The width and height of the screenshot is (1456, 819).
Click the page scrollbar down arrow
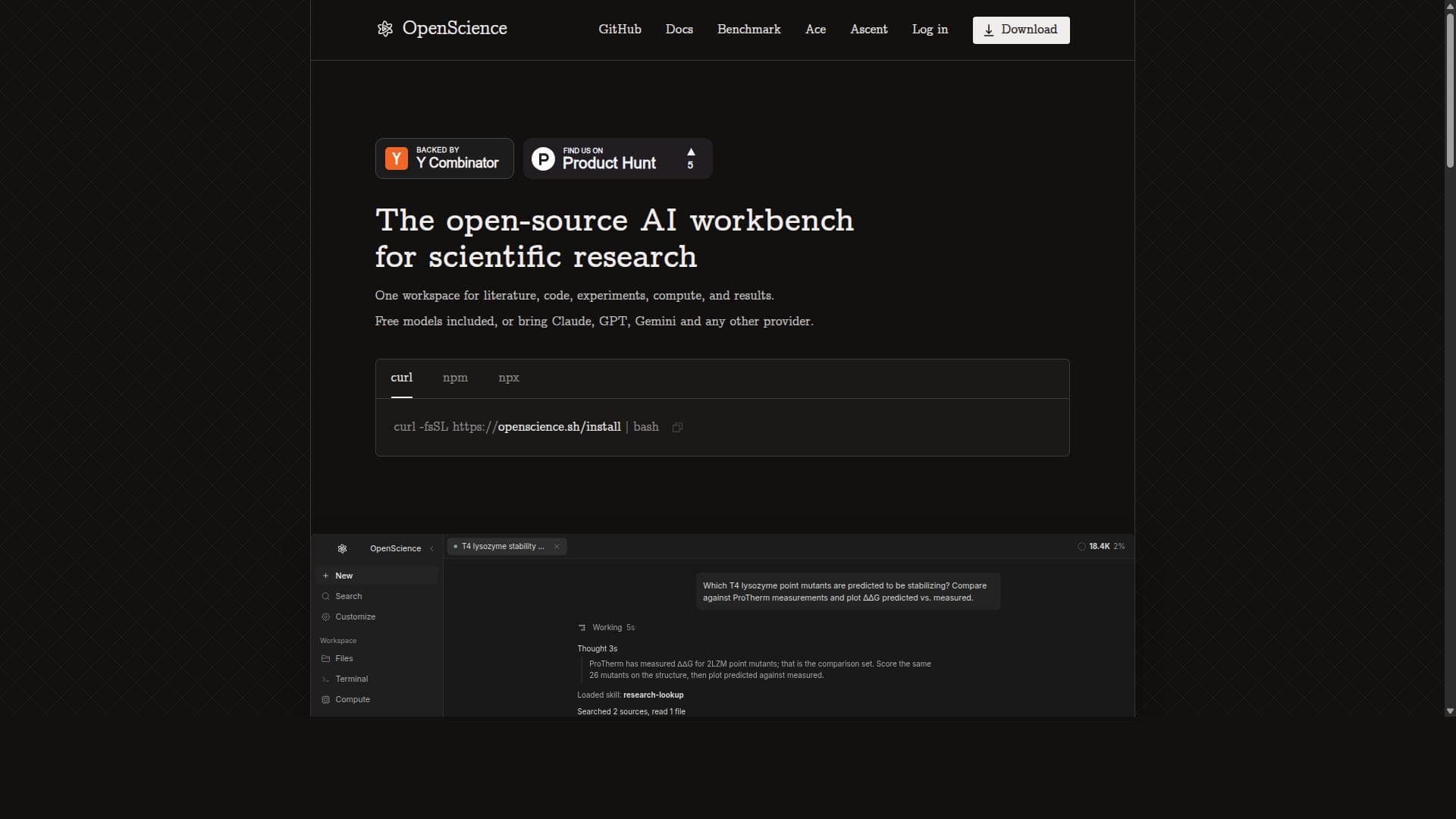[x=1450, y=711]
